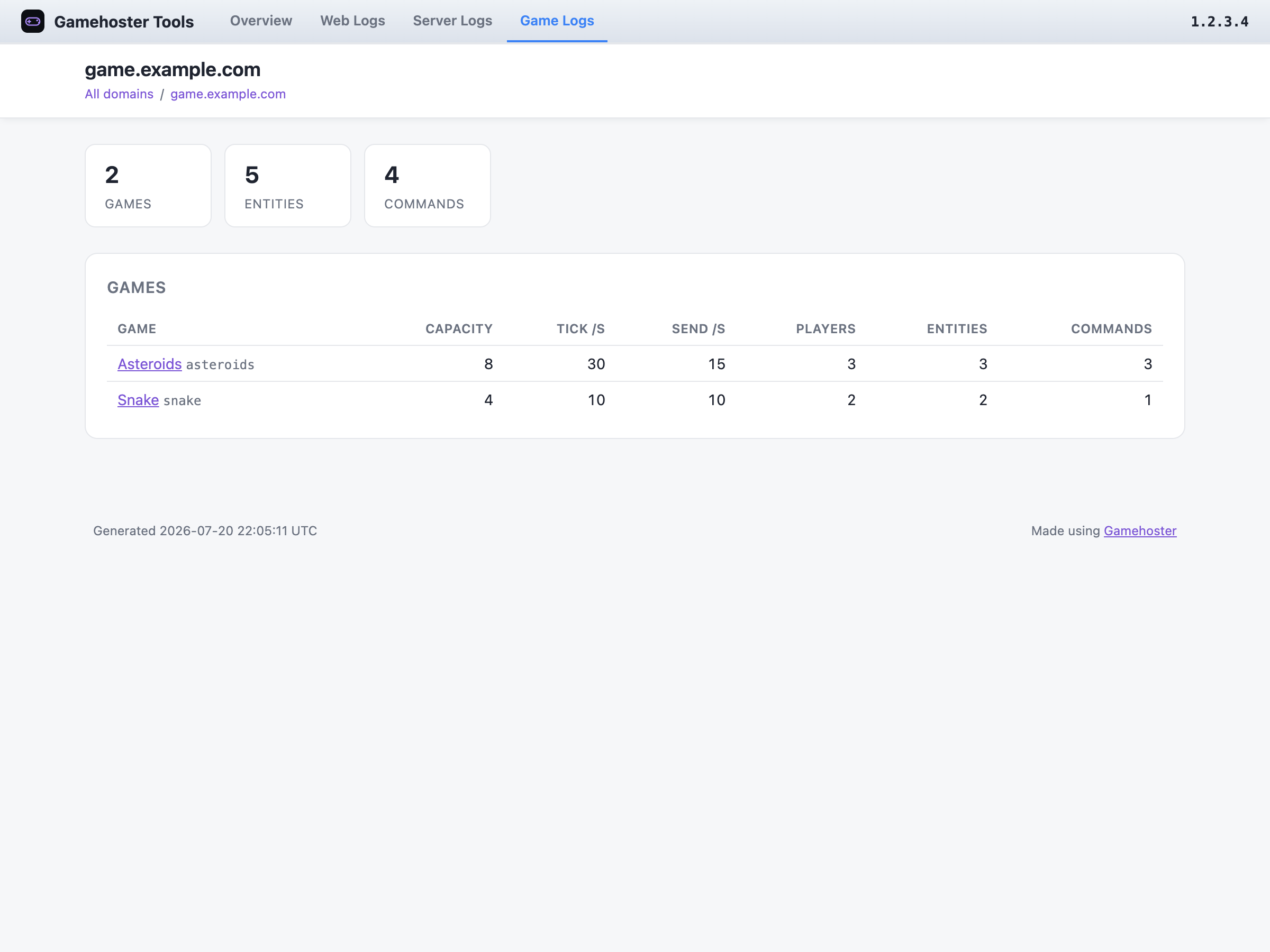Click the Commands column header in table
The width and height of the screenshot is (1270, 952).
(x=1112, y=329)
